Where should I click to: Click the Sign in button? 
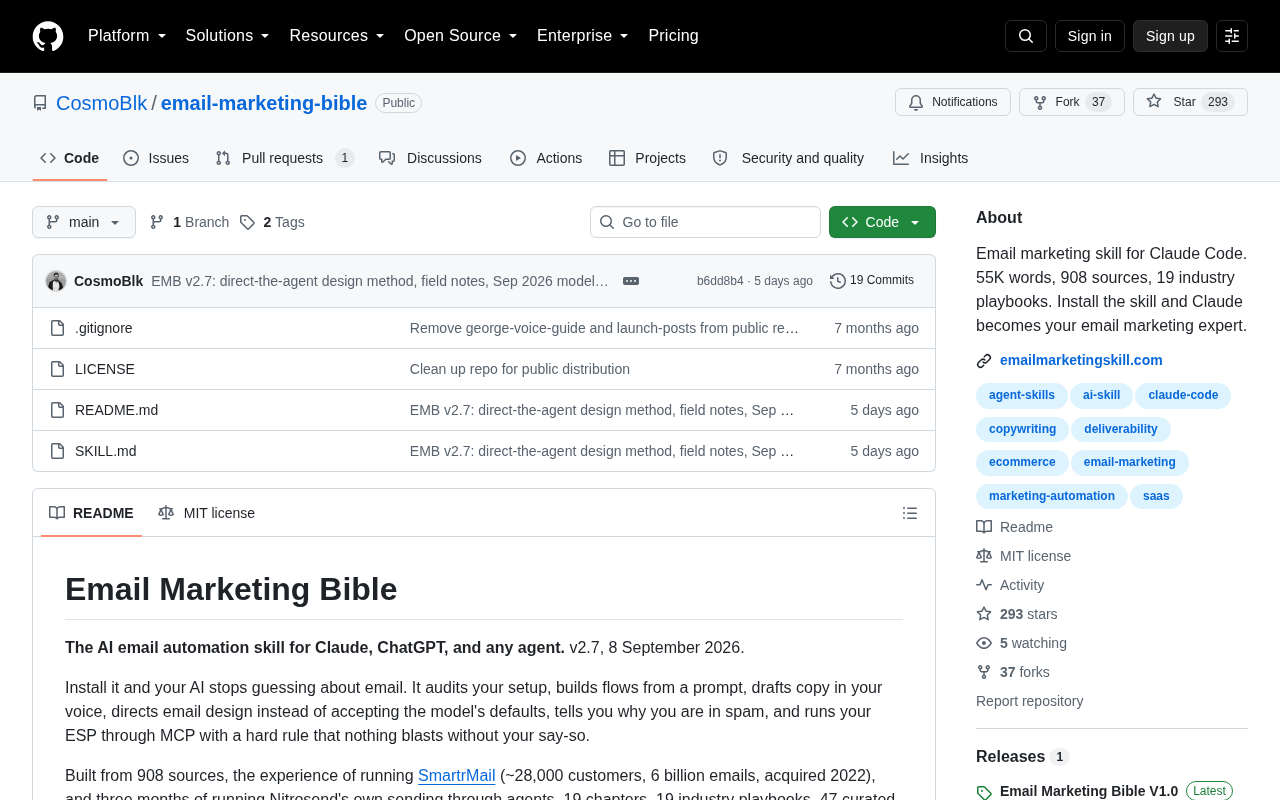click(1090, 36)
